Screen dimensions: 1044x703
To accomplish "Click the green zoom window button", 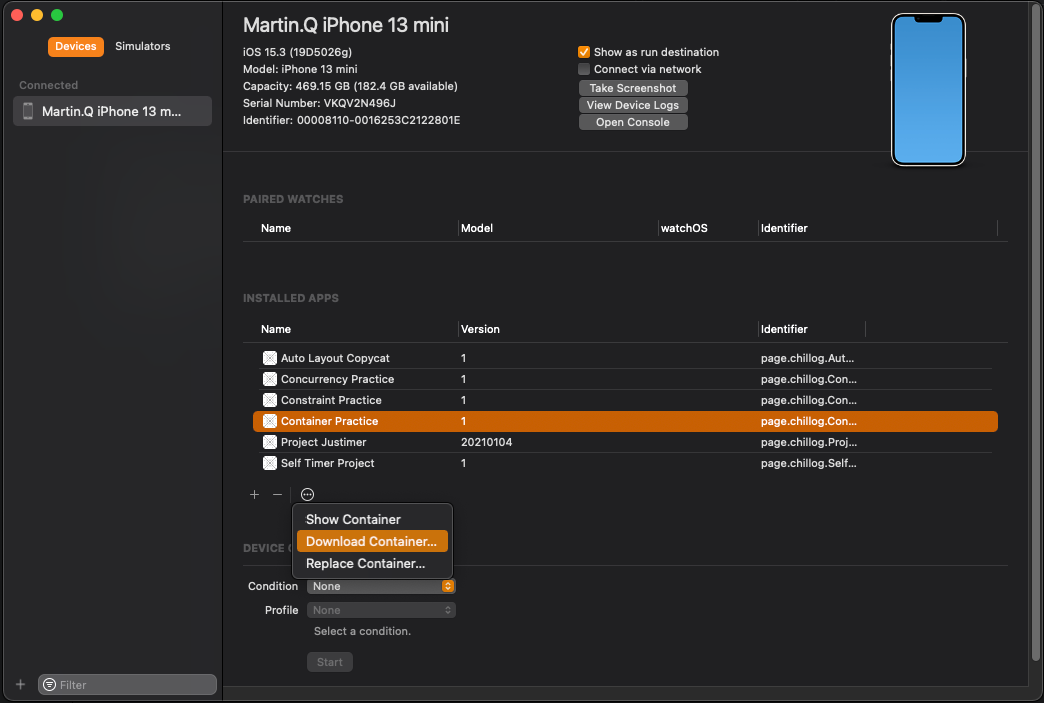I will 57,15.
